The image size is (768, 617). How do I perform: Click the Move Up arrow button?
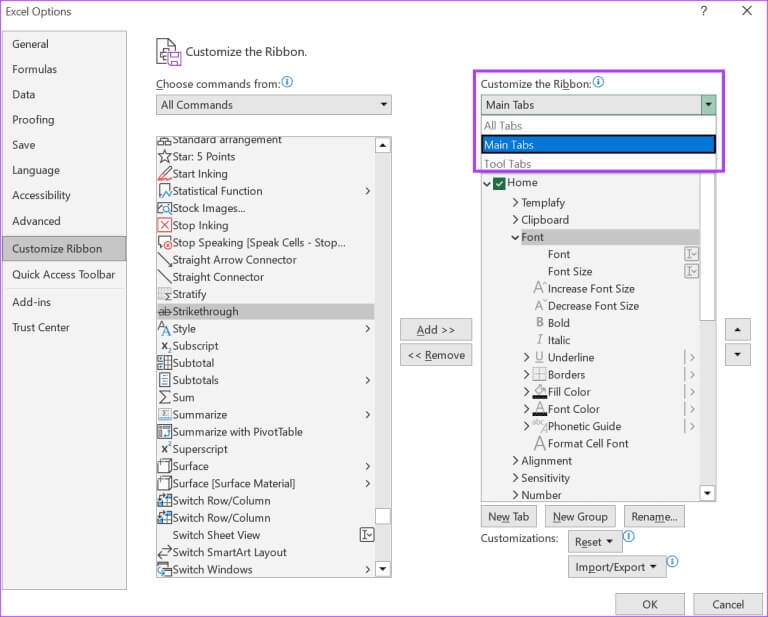pos(737,330)
